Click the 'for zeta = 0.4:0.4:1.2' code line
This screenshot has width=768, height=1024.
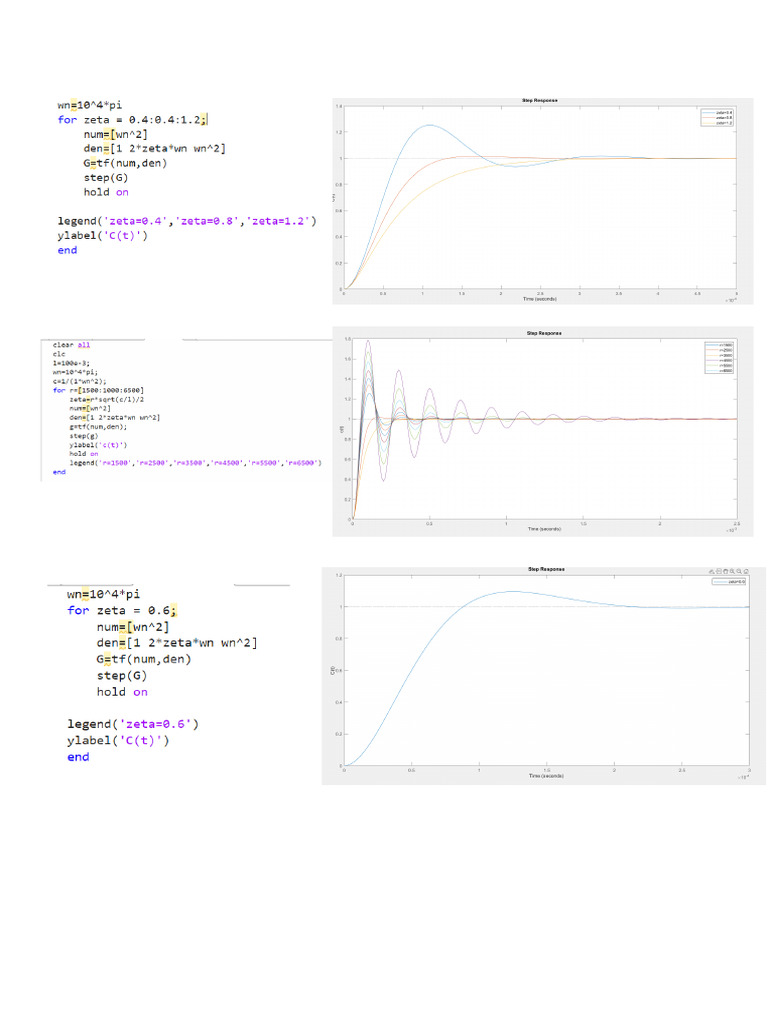pyautogui.click(x=131, y=119)
